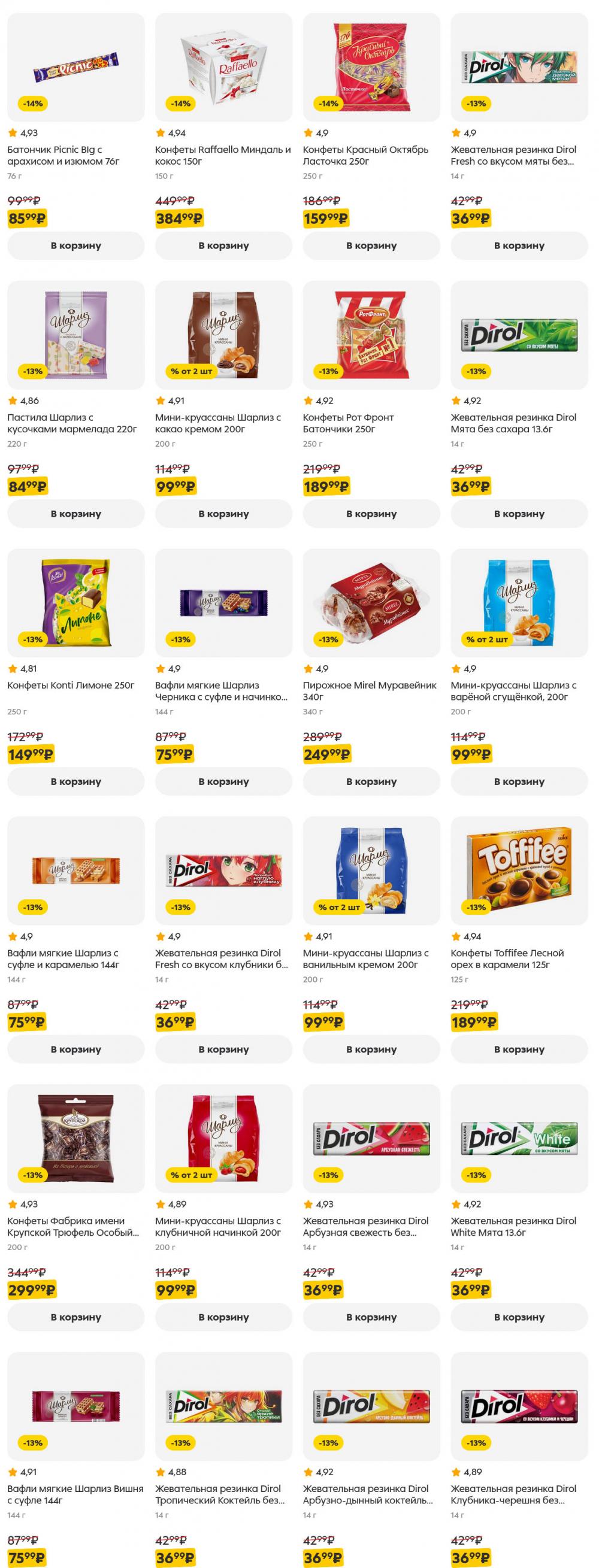Image resolution: width=599 pixels, height=1568 pixels.
Task: Add Picnic Big bar to cart
Action: (x=75, y=246)
